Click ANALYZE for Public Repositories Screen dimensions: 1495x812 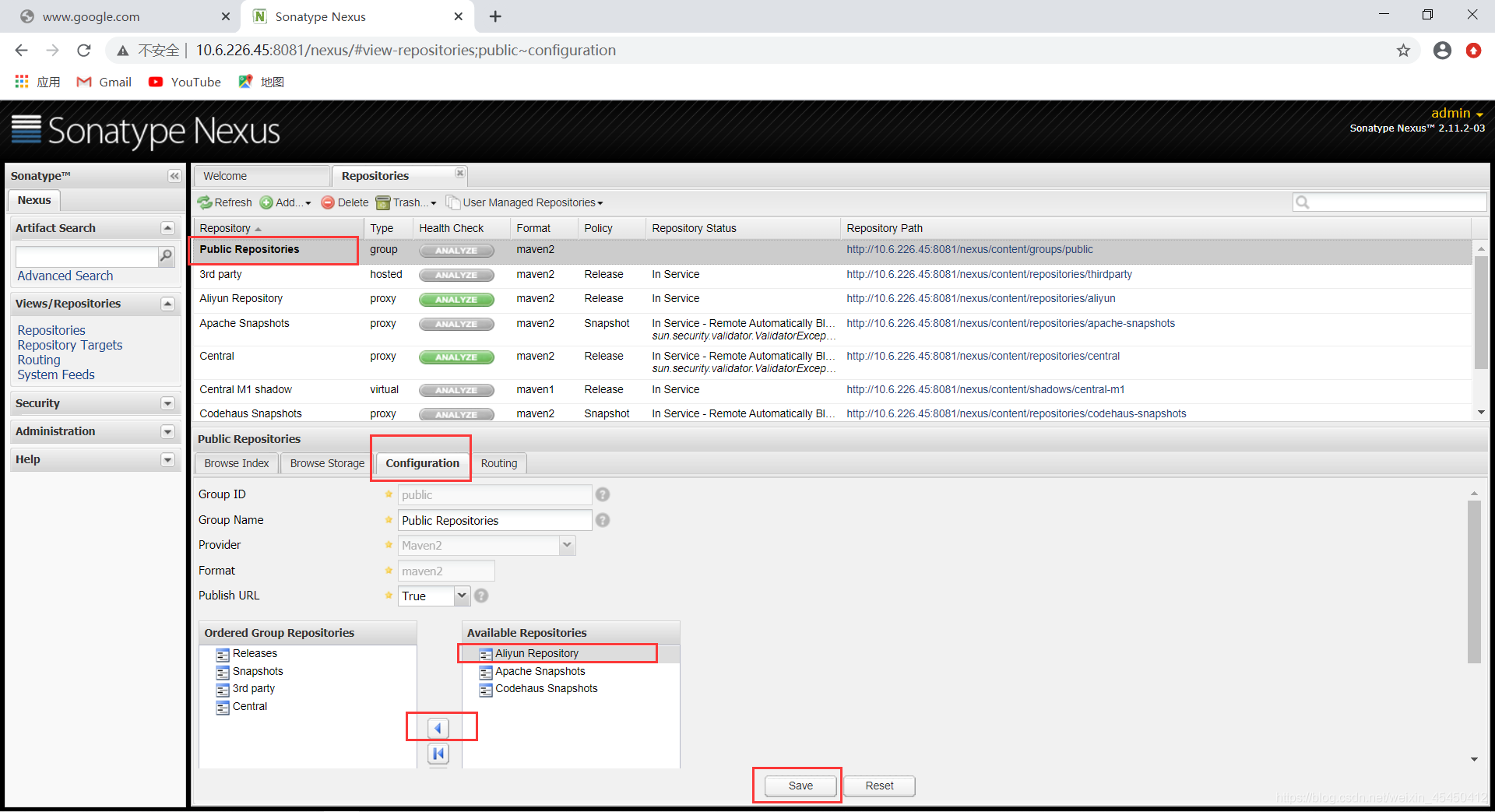(456, 251)
